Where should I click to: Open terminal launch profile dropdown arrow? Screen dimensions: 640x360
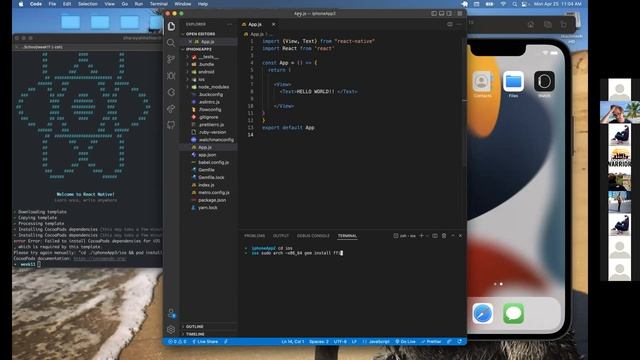427,236
